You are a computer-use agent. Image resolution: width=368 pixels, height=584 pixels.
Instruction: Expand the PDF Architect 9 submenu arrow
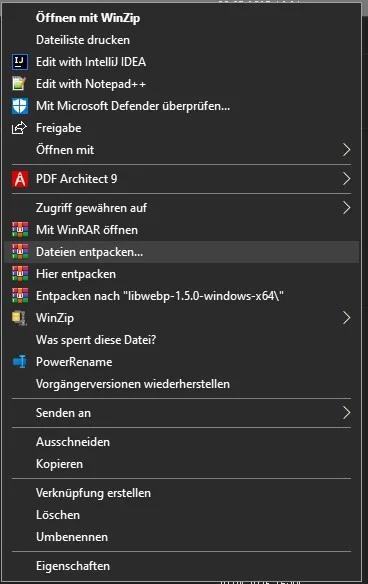346,179
